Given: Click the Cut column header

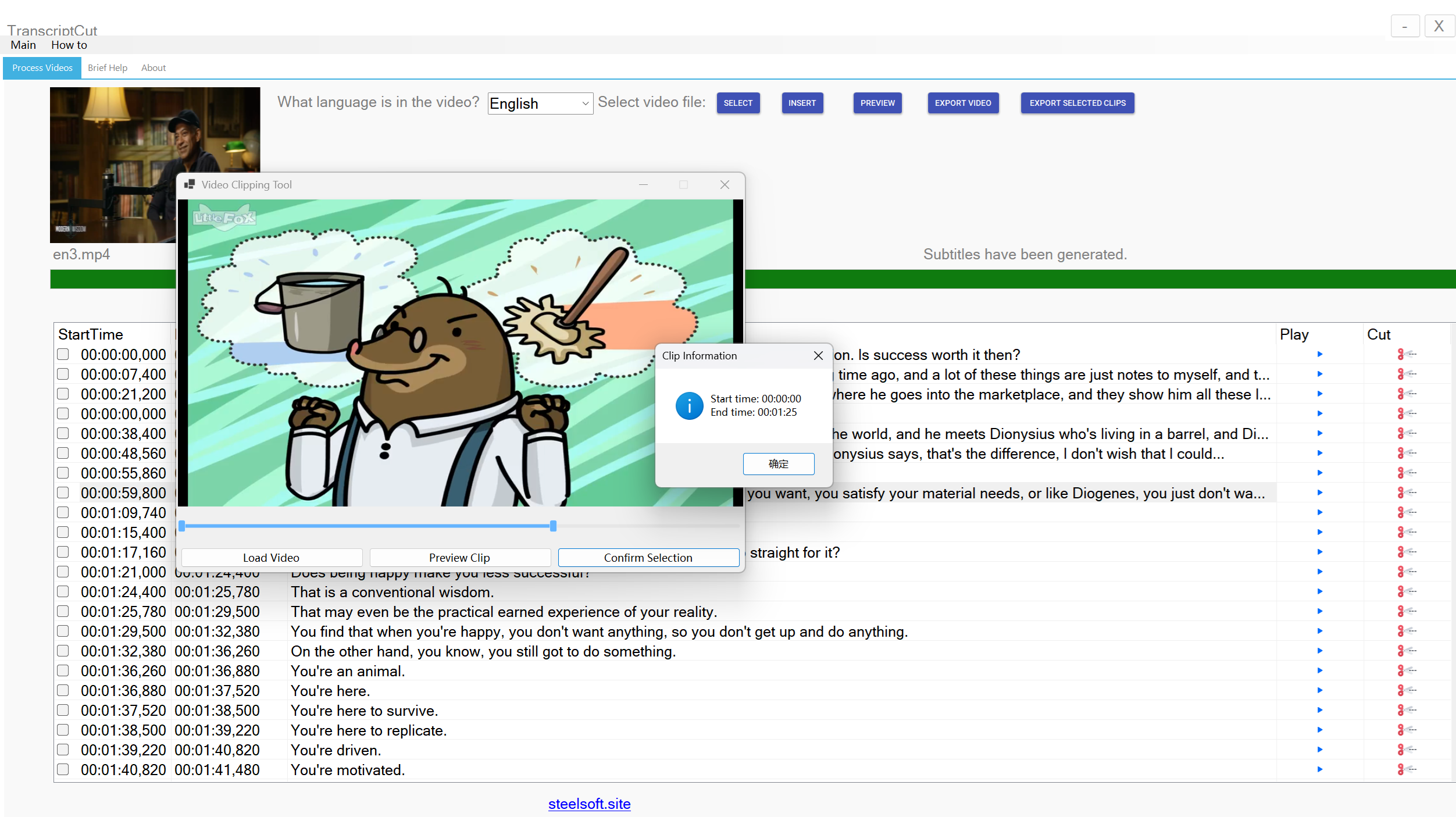Looking at the screenshot, I should tap(1378, 334).
